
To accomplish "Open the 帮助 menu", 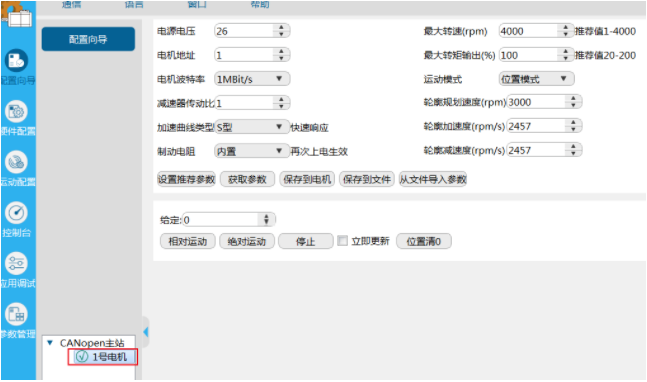I will (260, 5).
